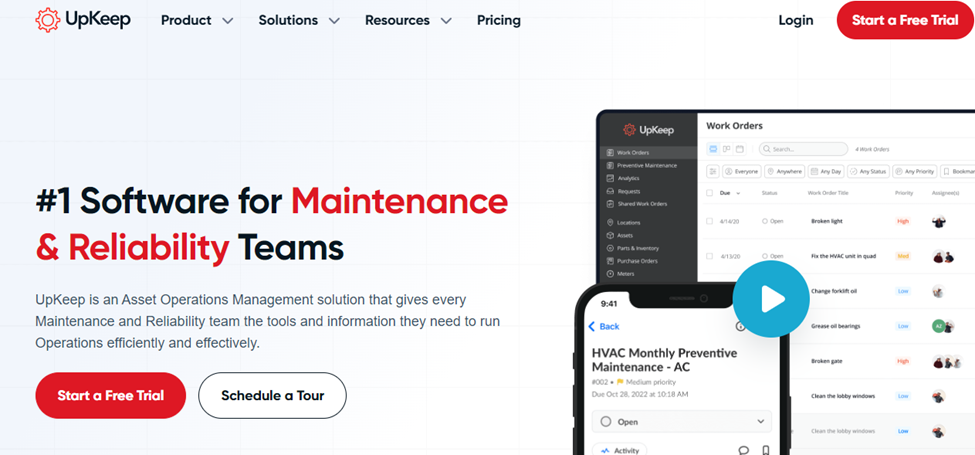Click the Broken light work order title
This screenshot has height=455, width=975.
(x=827, y=221)
